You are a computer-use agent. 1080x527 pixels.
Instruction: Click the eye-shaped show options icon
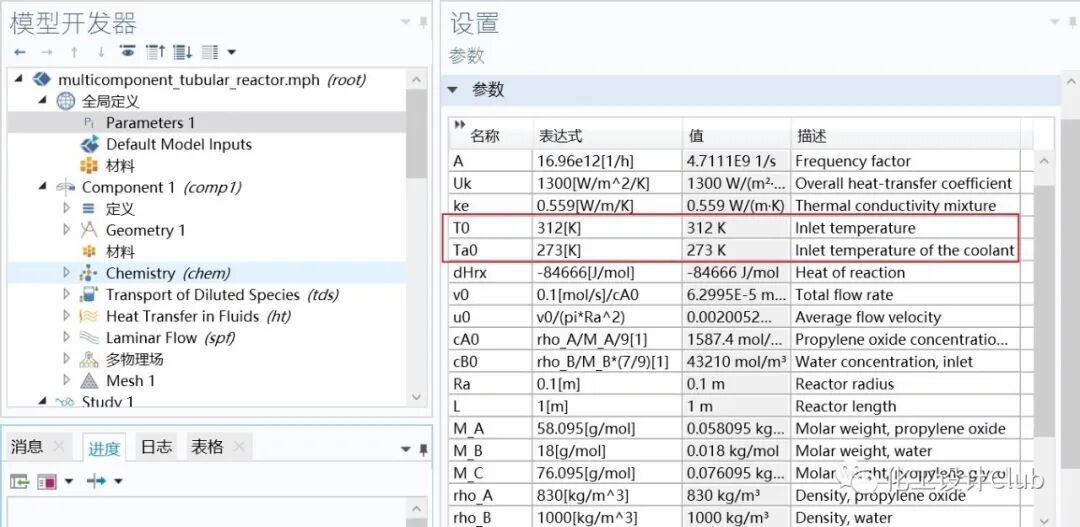[x=127, y=52]
